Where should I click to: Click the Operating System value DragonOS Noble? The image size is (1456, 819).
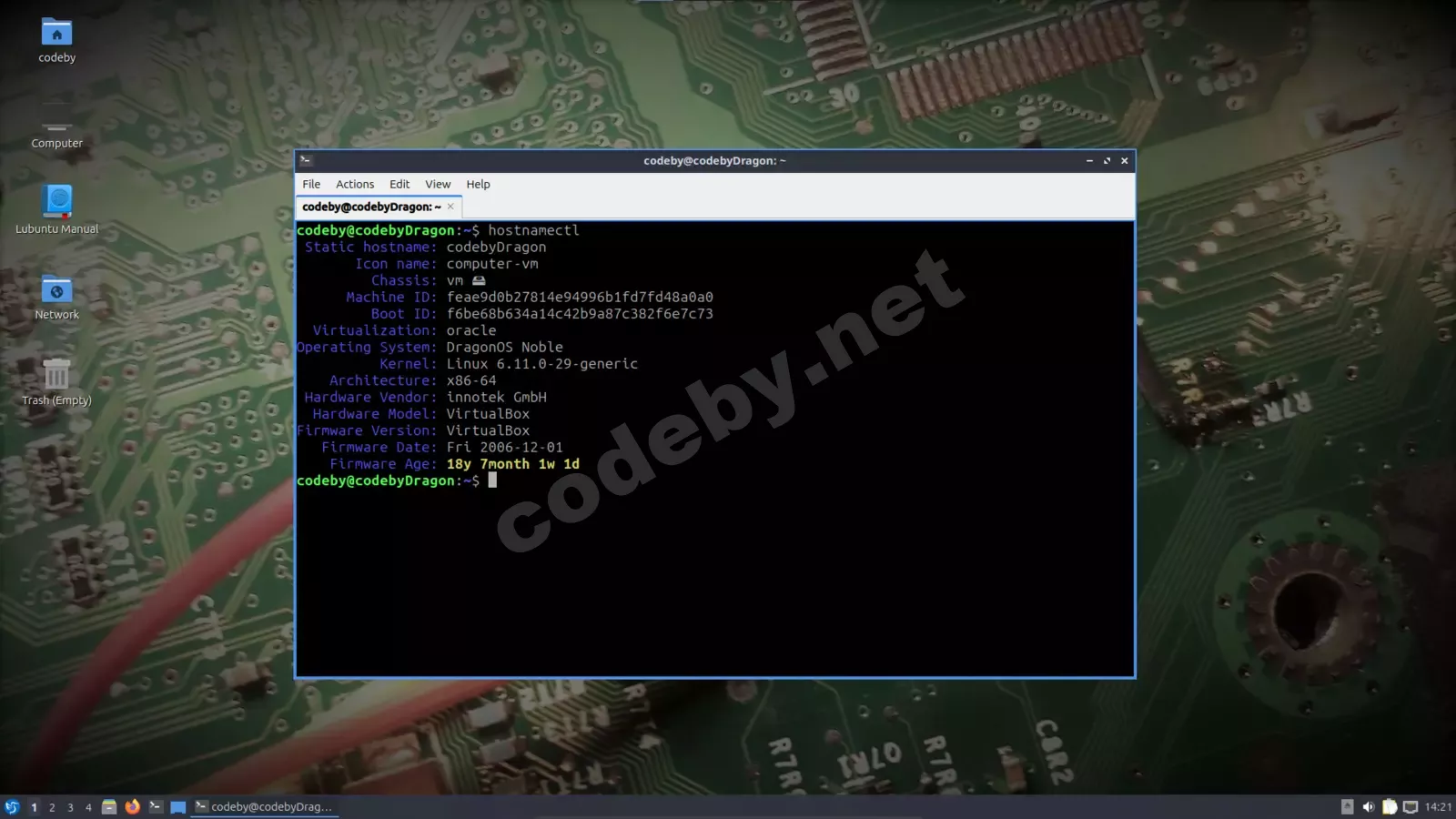click(504, 348)
